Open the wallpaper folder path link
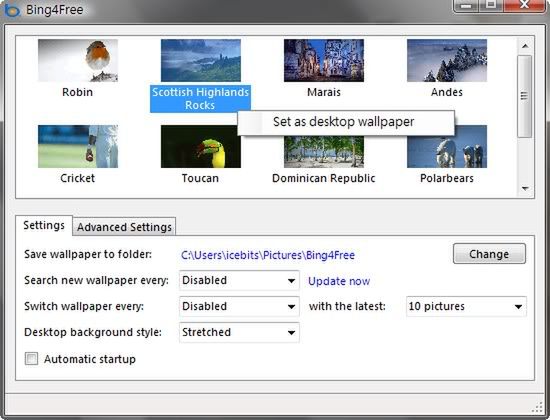The width and height of the screenshot is (550, 420). tap(268, 255)
